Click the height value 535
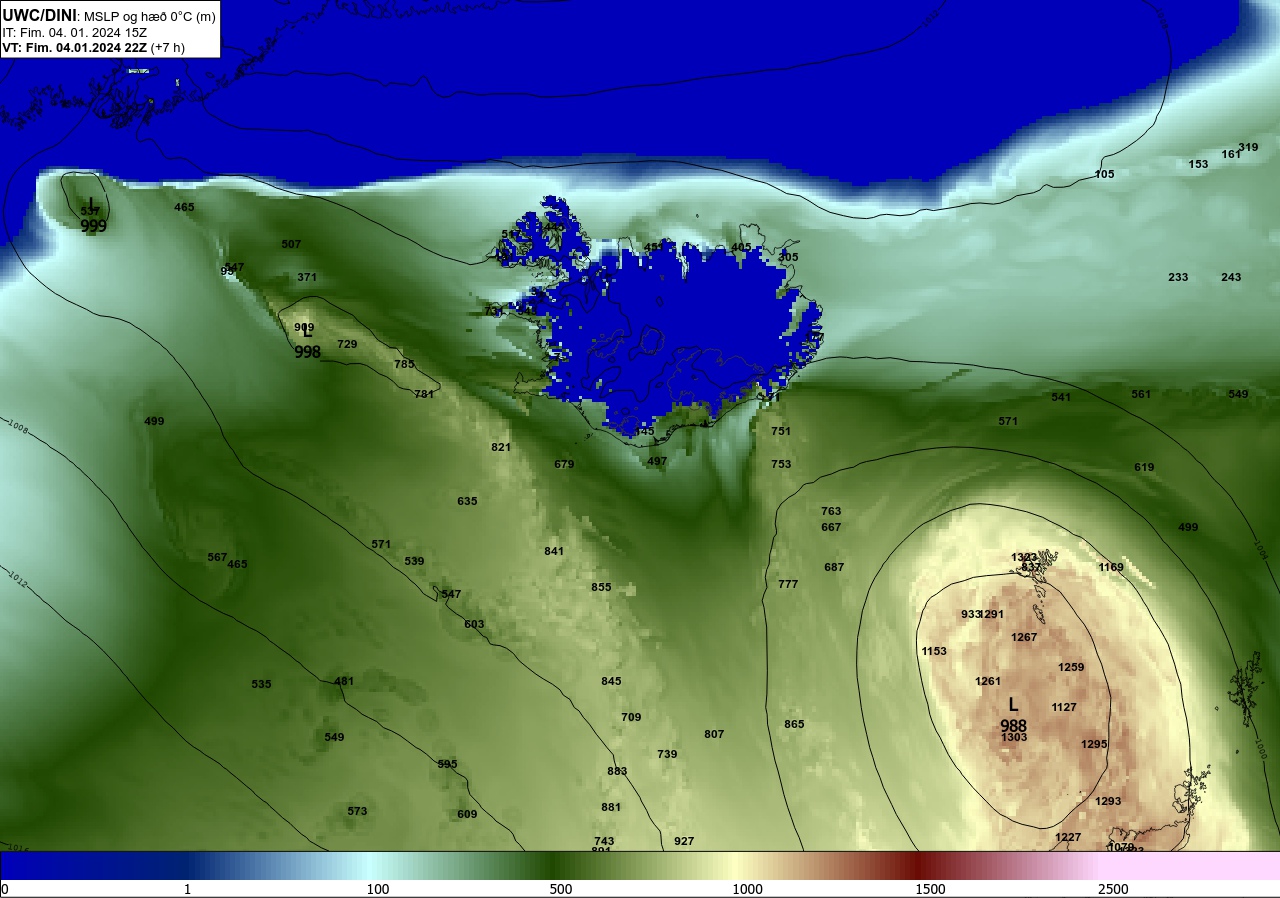Image resolution: width=1280 pixels, height=898 pixels. (x=261, y=684)
